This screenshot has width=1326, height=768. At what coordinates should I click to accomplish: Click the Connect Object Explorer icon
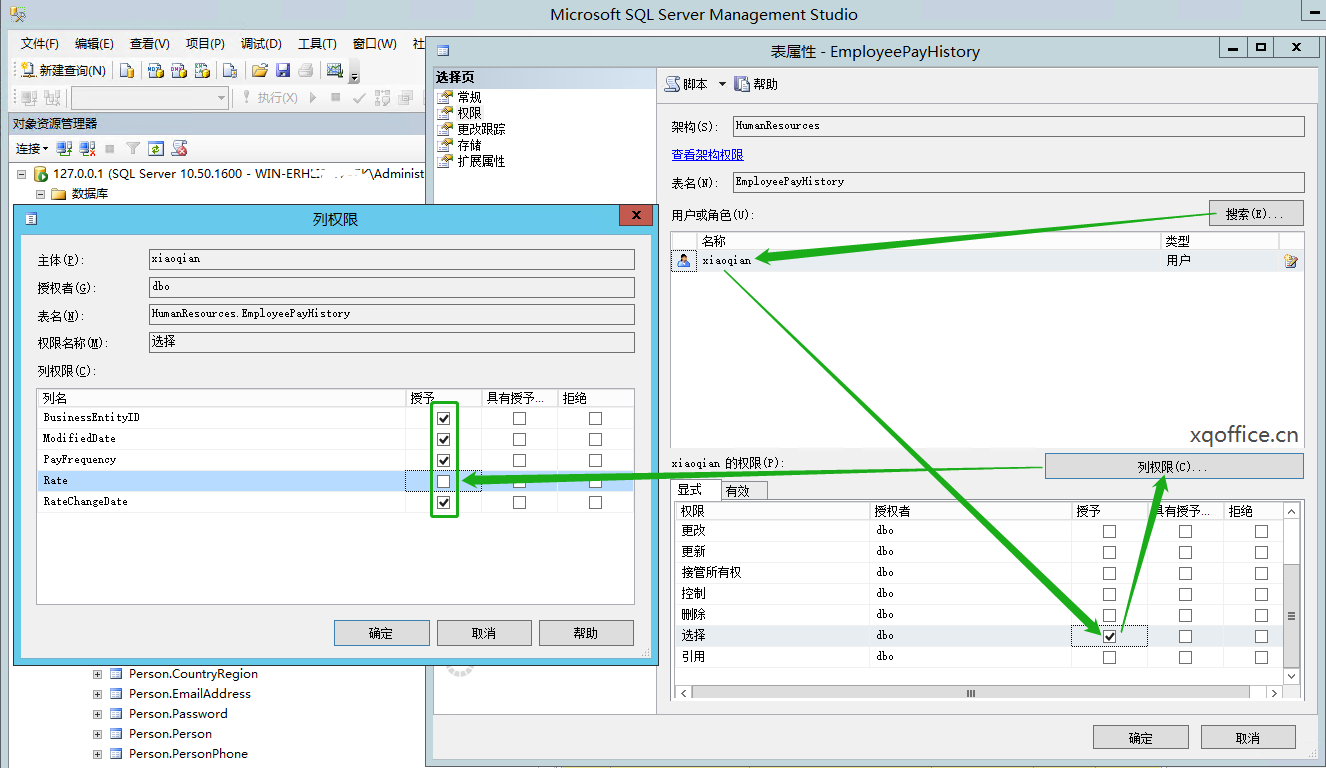64,148
